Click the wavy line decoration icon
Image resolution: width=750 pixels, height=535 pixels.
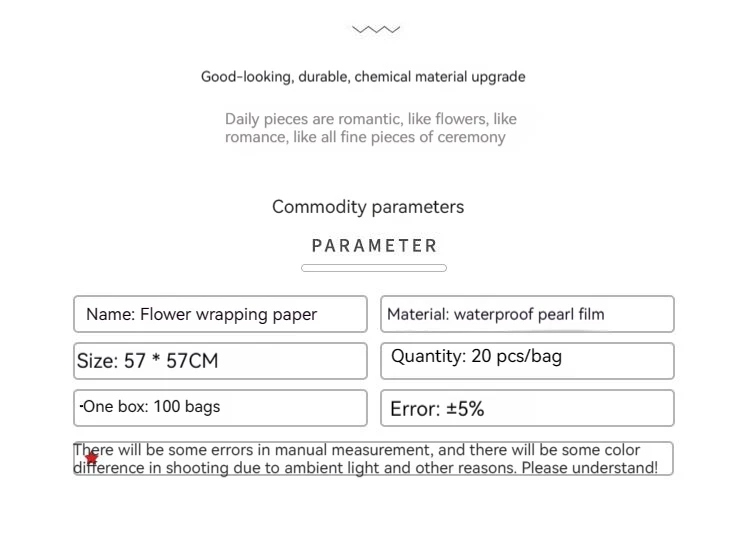[375, 30]
